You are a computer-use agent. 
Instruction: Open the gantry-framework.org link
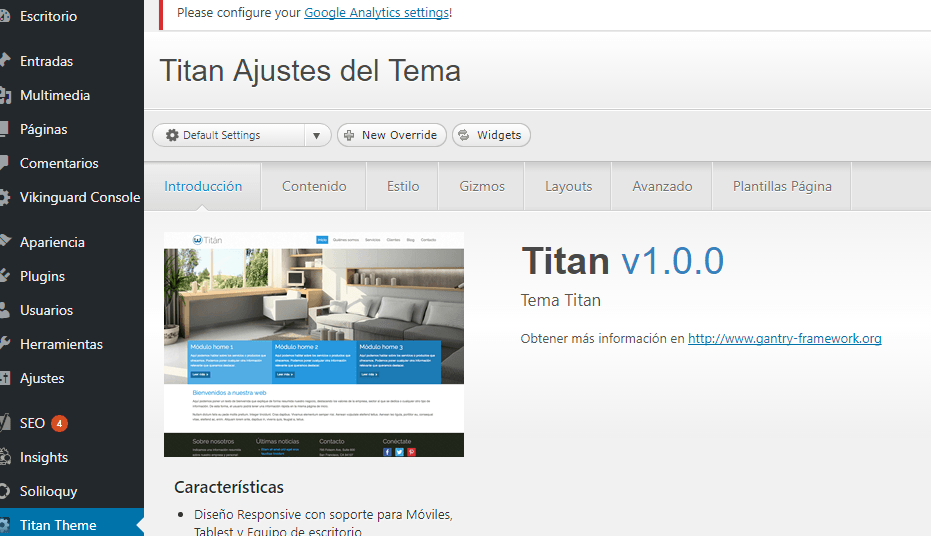(x=784, y=338)
